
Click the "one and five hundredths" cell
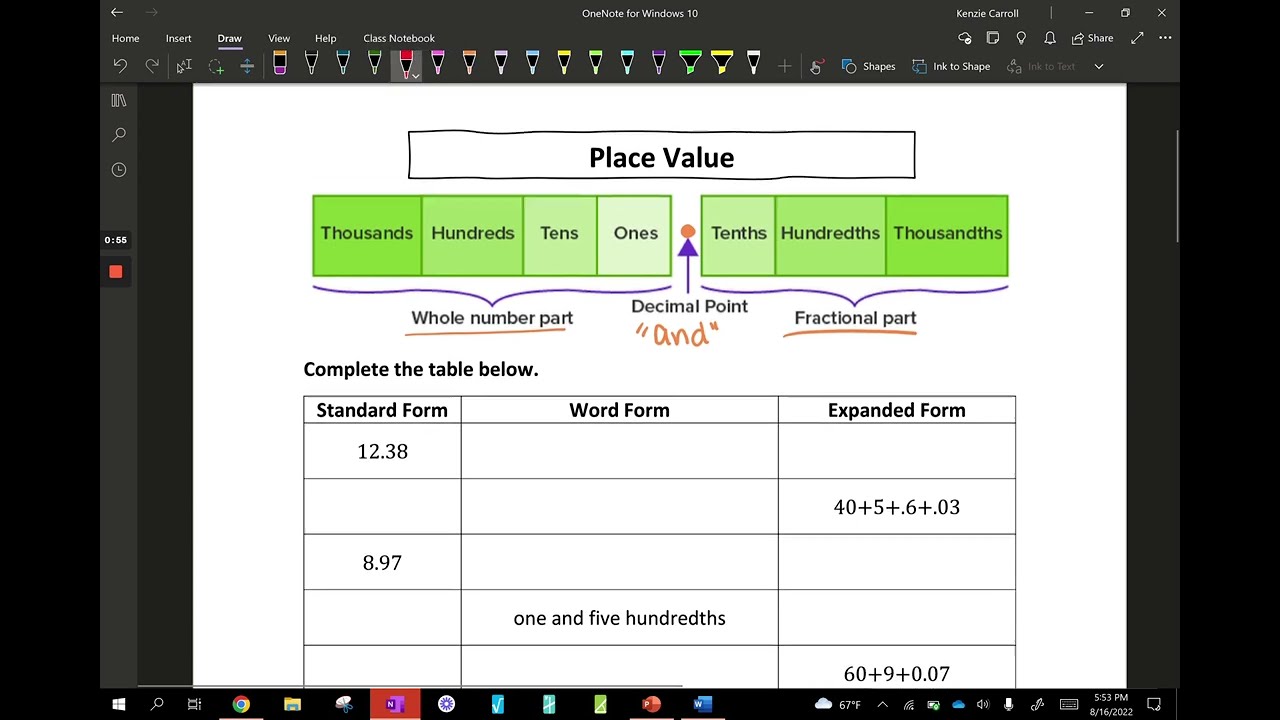pyautogui.click(x=619, y=618)
